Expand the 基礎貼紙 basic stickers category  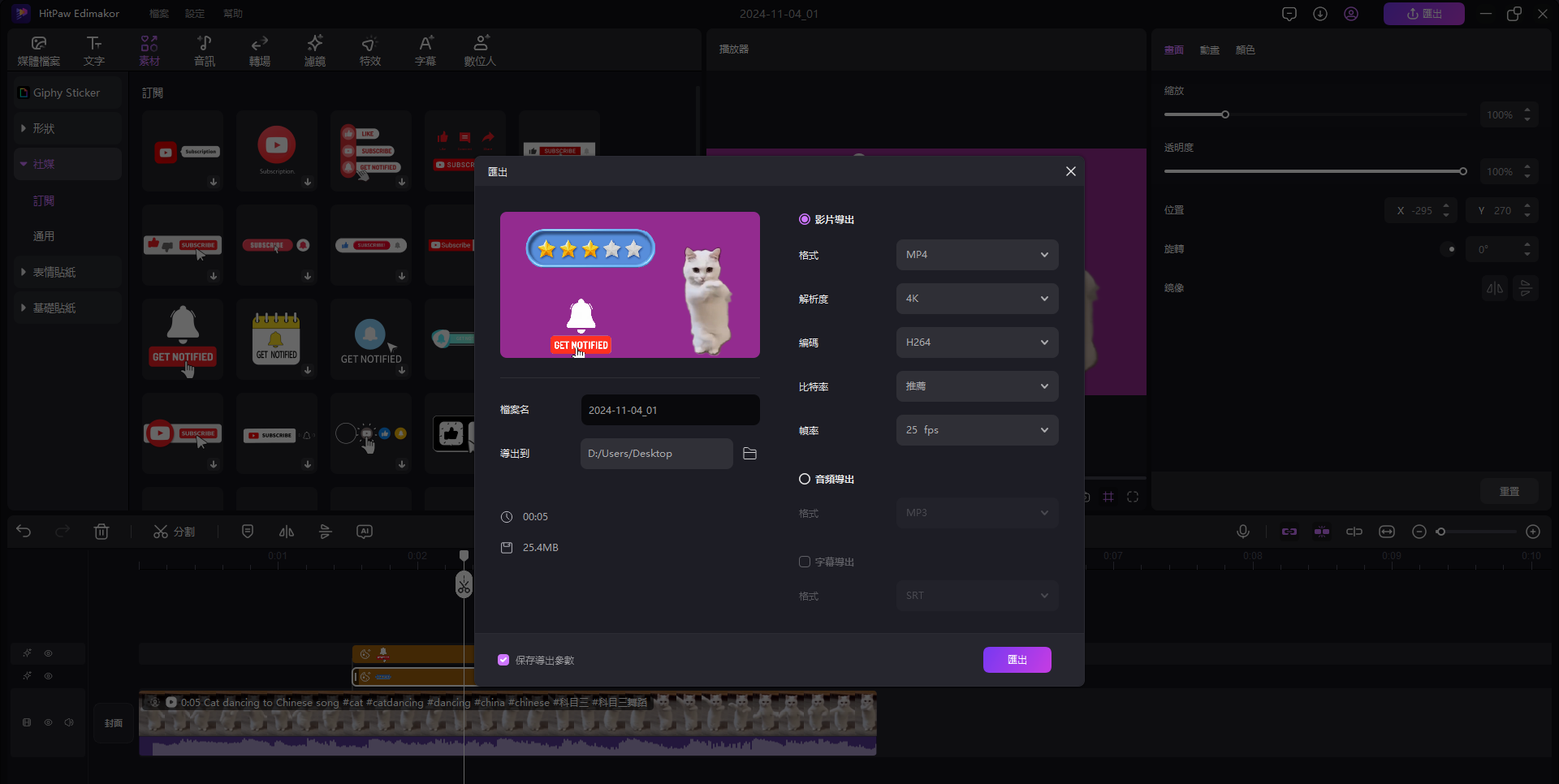[68, 308]
